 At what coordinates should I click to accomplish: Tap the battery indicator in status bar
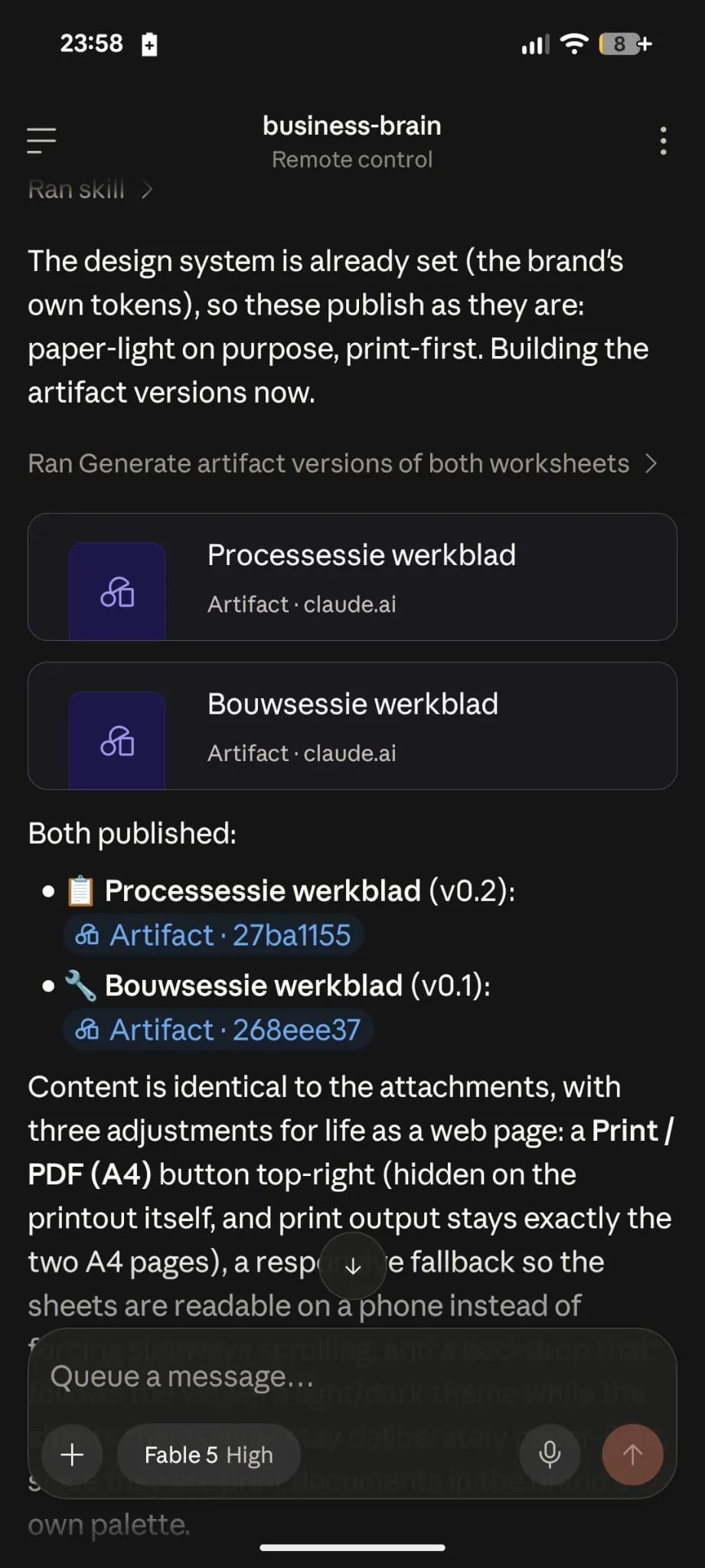coord(625,44)
